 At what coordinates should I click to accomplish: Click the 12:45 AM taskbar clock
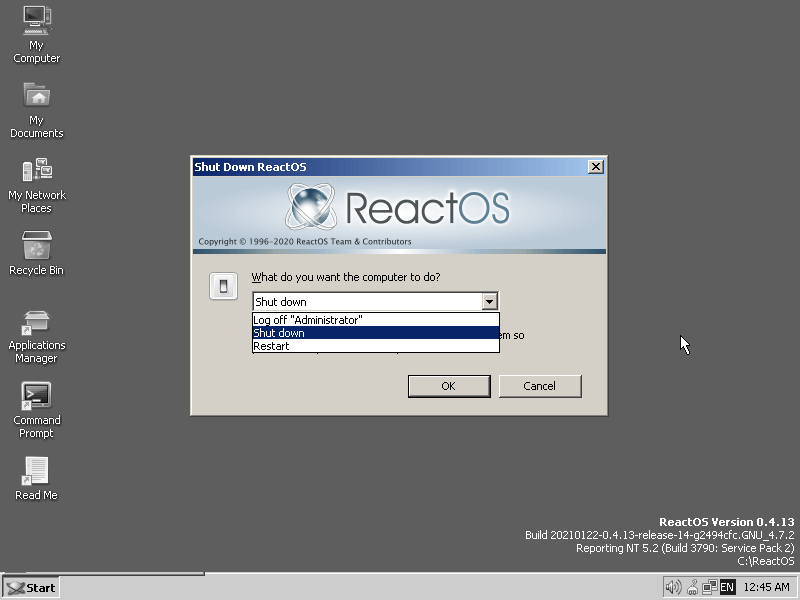tap(766, 588)
